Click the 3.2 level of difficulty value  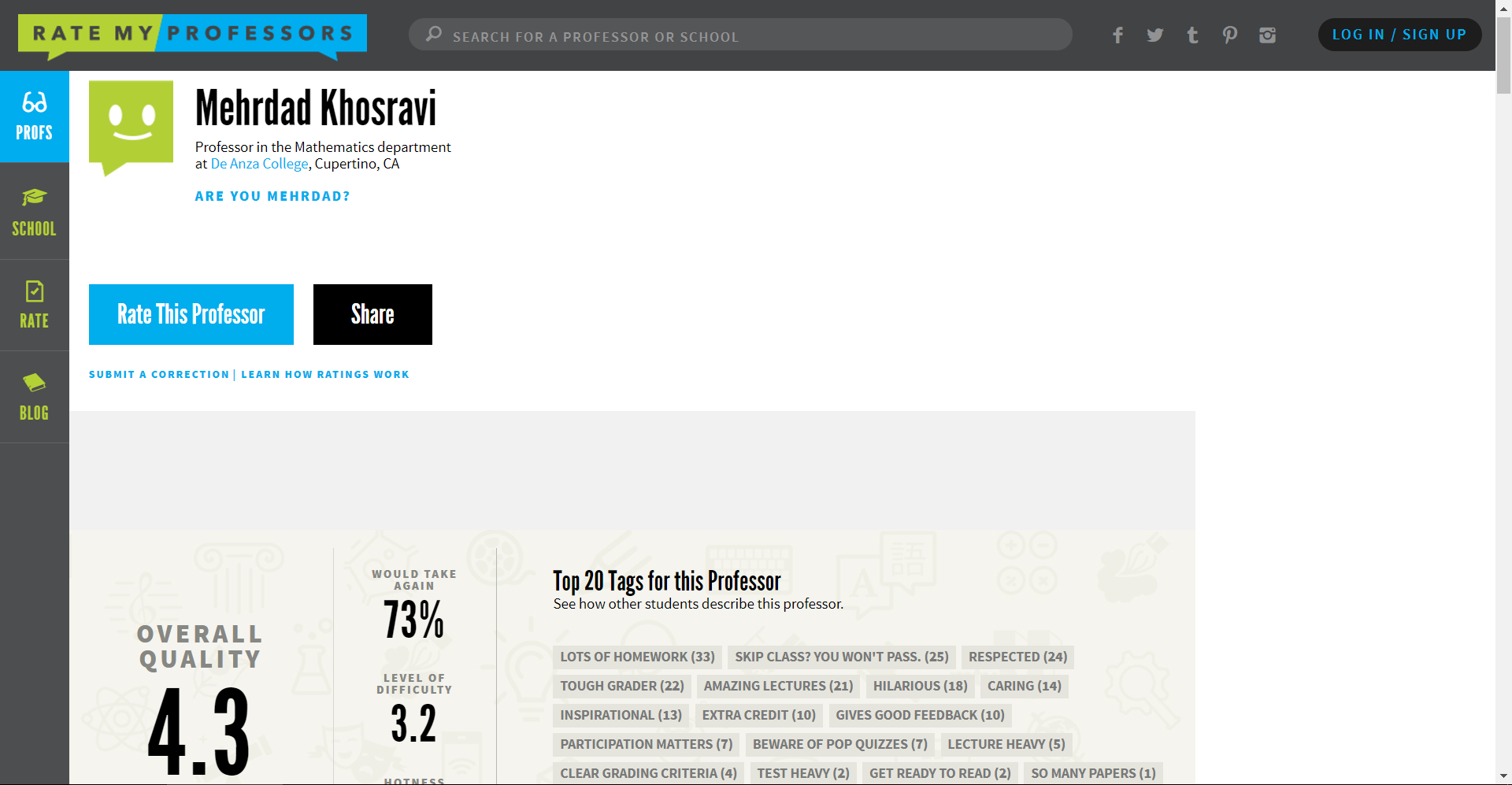tap(413, 724)
